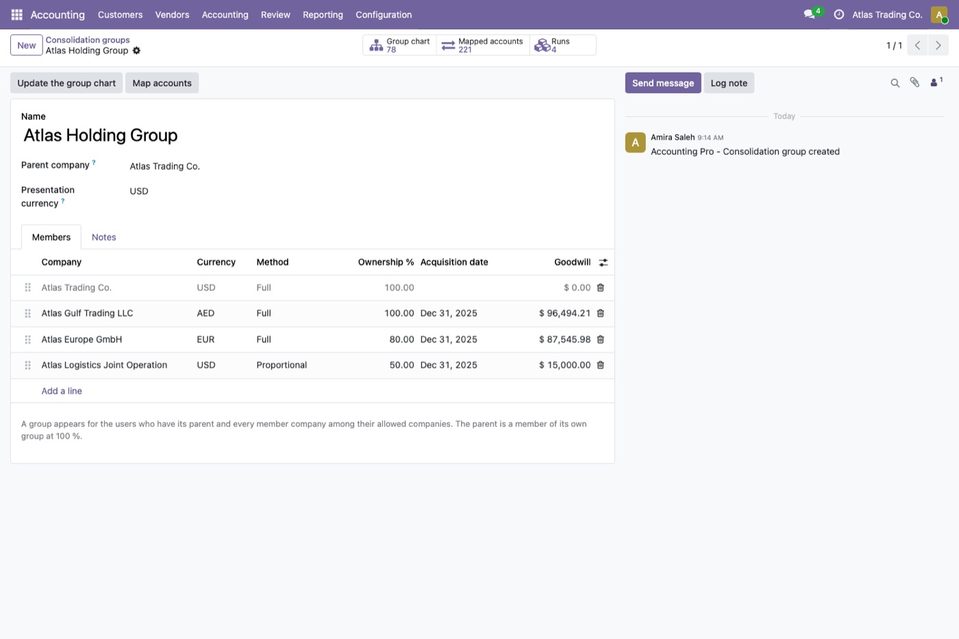959x639 pixels.
Task: Go to the previous record arrow
Action: 917,45
